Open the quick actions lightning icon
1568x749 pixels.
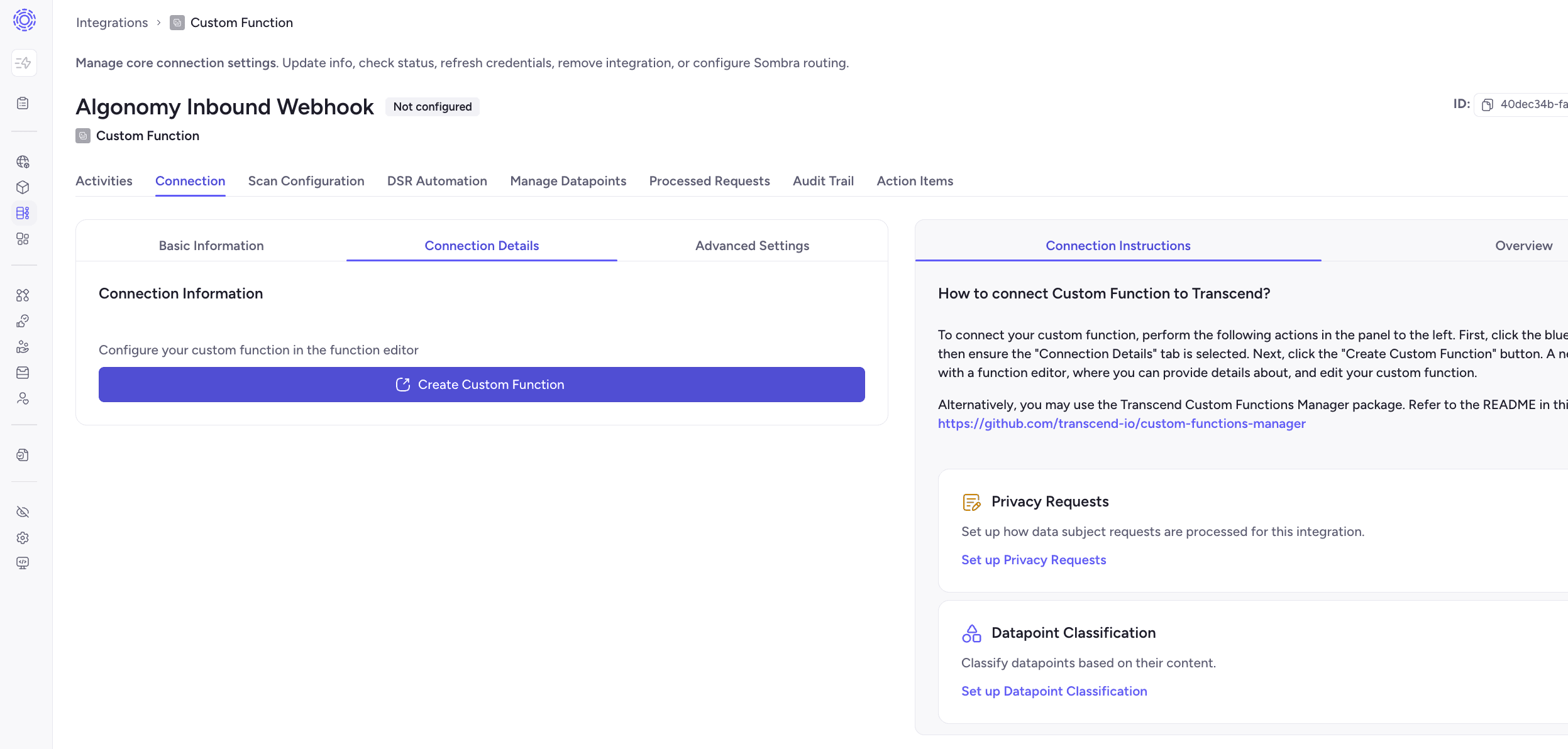tap(24, 63)
